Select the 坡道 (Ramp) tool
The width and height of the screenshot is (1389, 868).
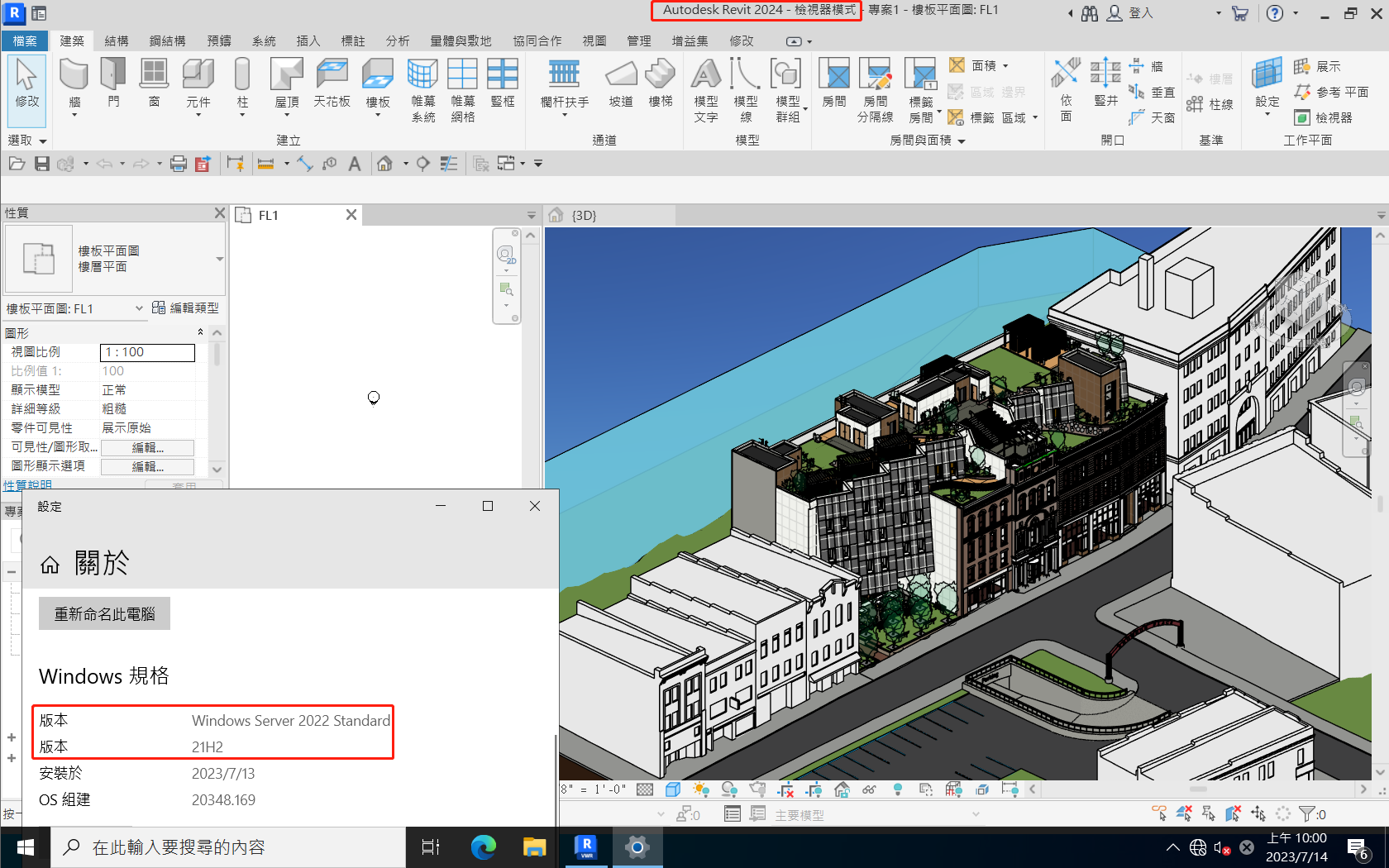621,83
